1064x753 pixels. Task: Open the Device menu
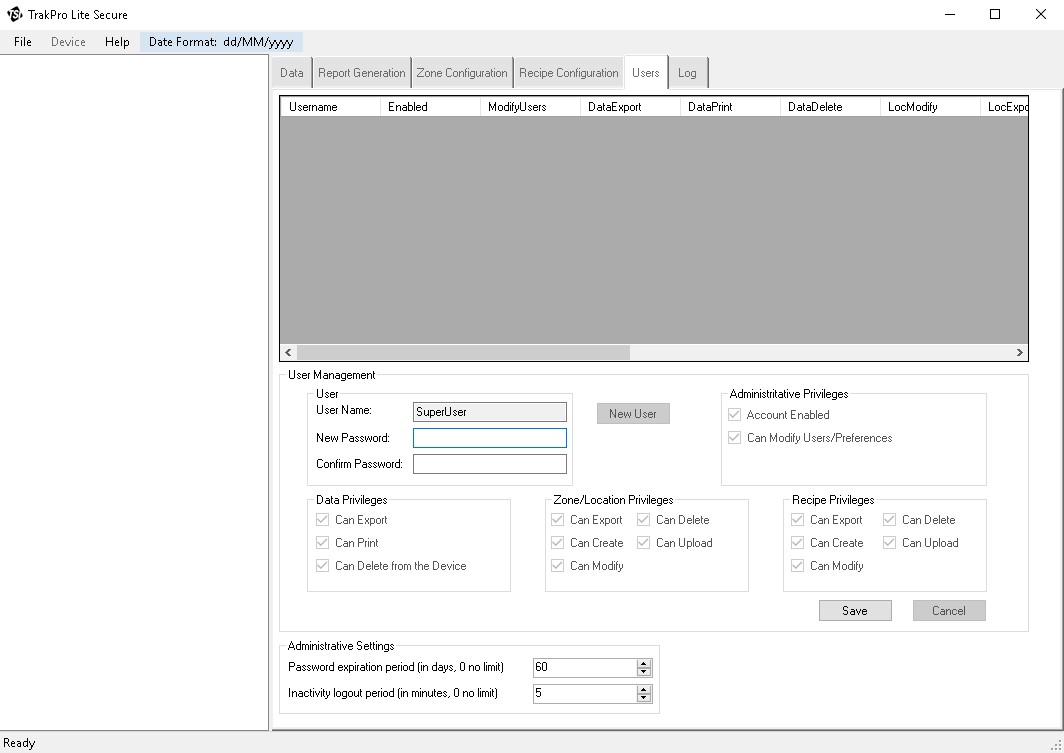[68, 42]
